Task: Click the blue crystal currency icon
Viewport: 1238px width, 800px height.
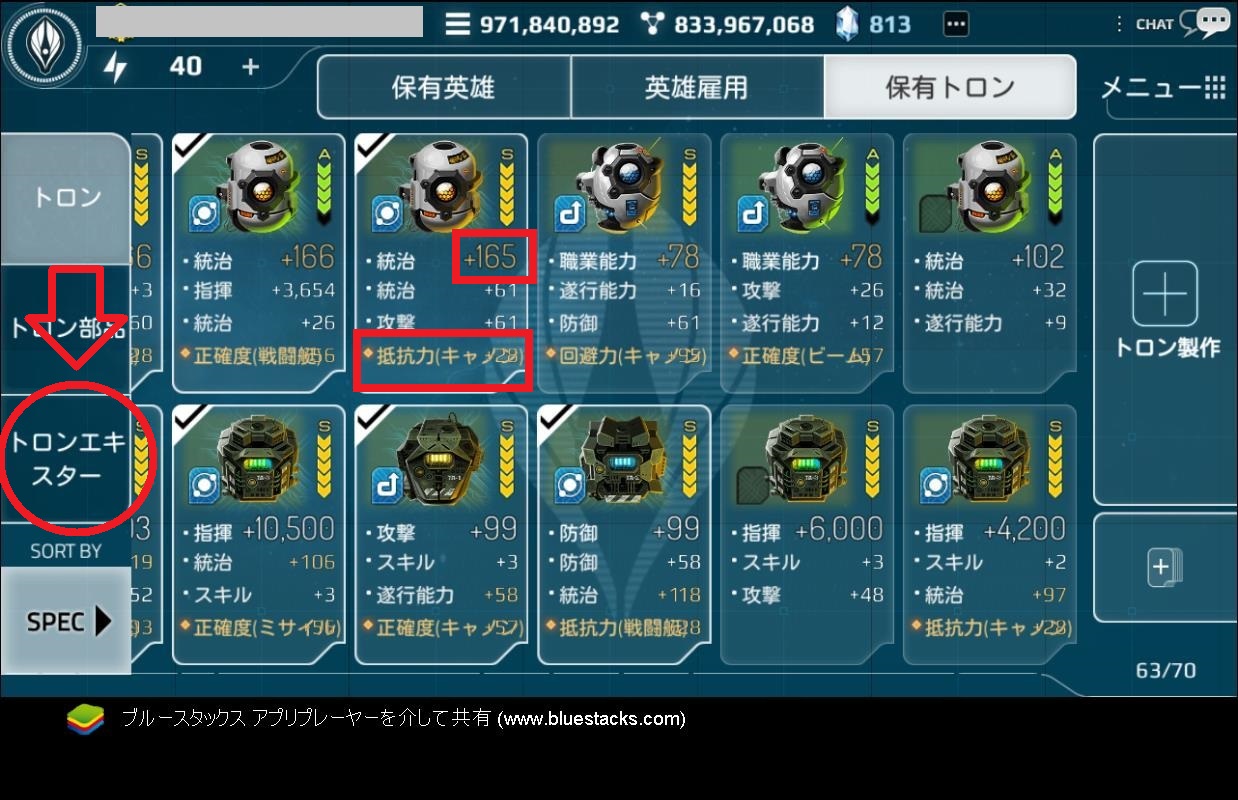Action: coord(848,24)
